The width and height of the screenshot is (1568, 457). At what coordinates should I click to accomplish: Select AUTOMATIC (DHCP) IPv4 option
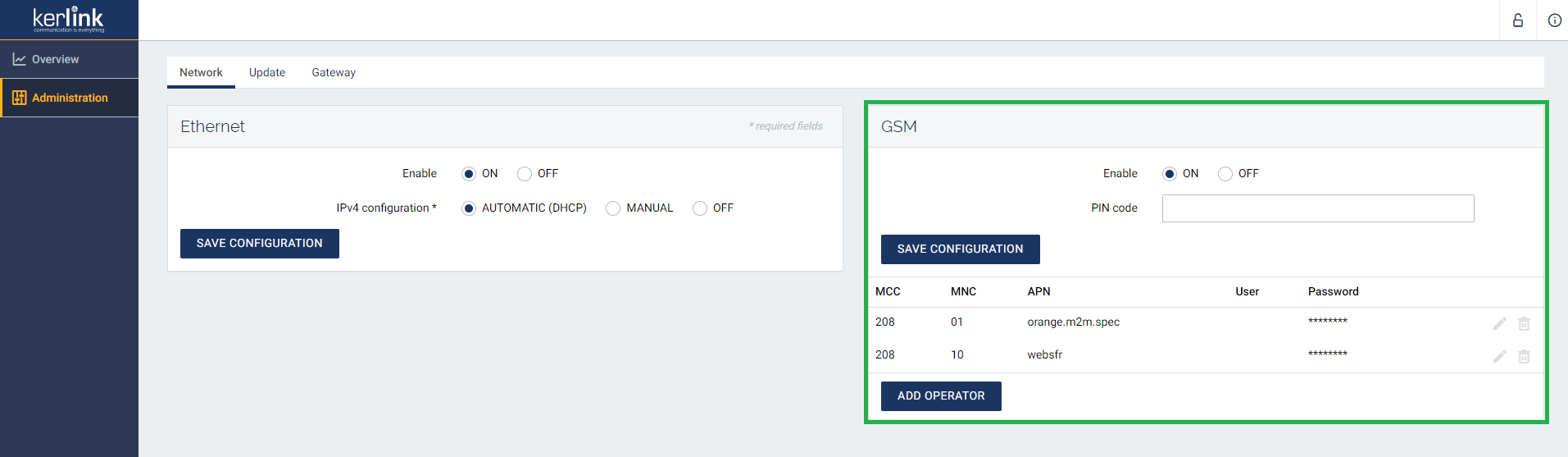(x=469, y=208)
